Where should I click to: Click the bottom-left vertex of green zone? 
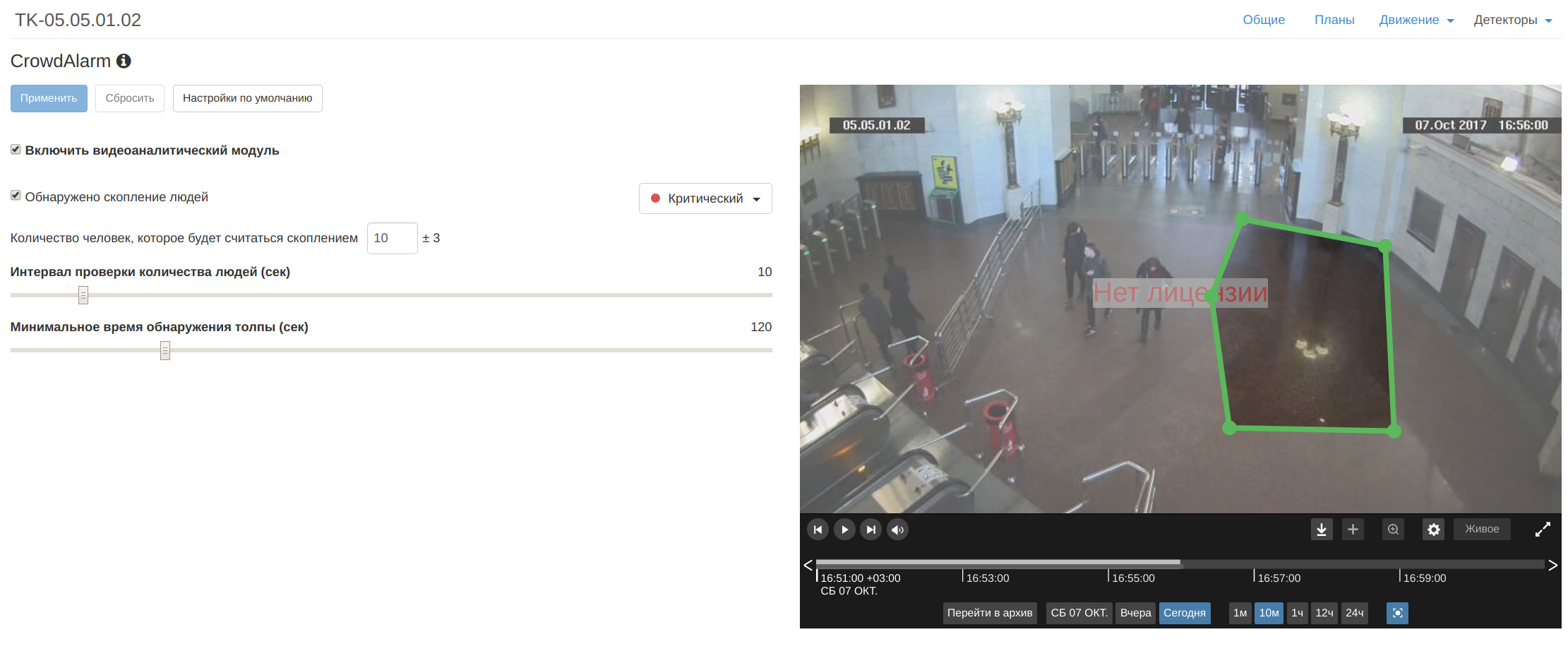[1229, 427]
